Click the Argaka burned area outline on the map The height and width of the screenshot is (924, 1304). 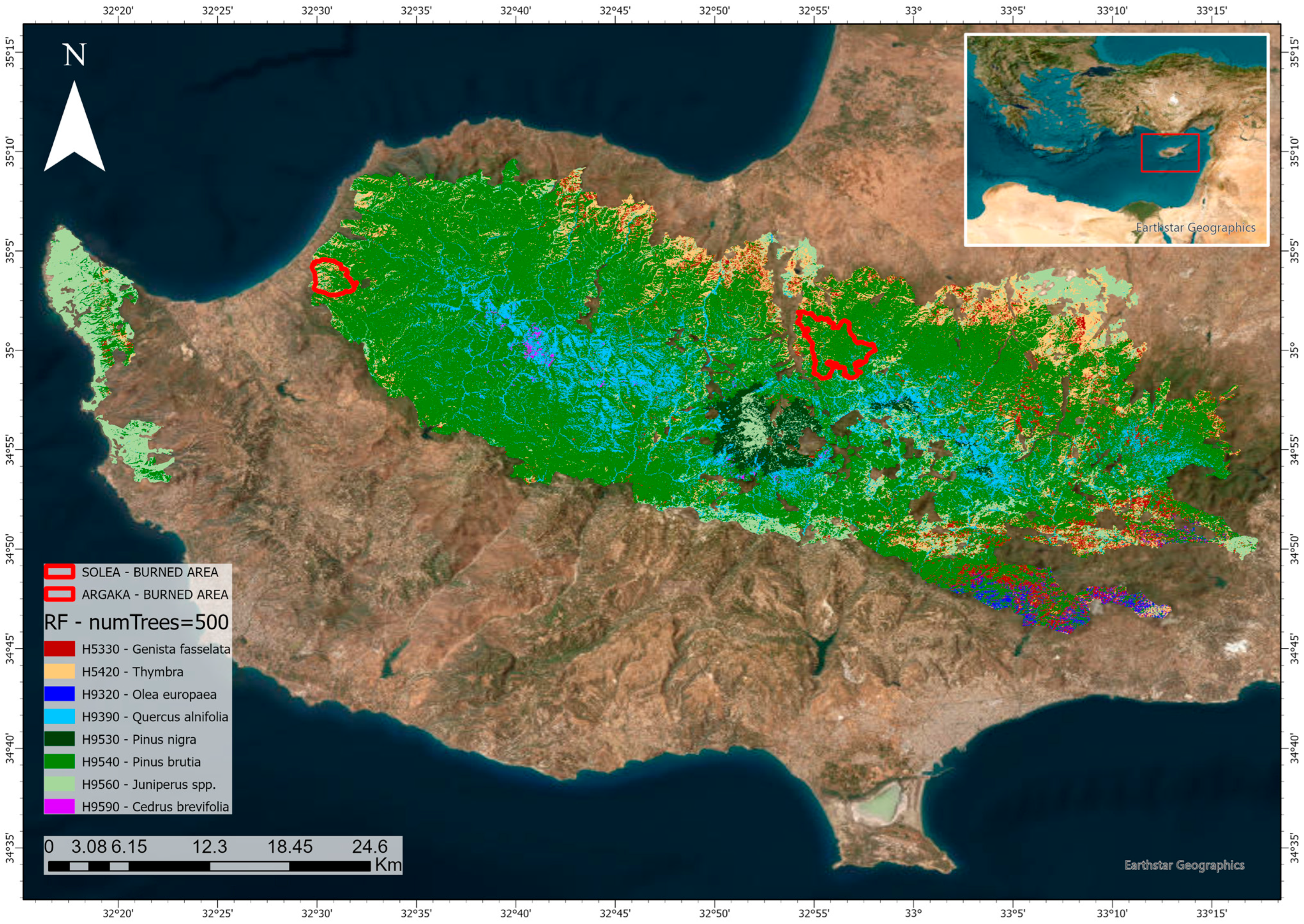334,277
